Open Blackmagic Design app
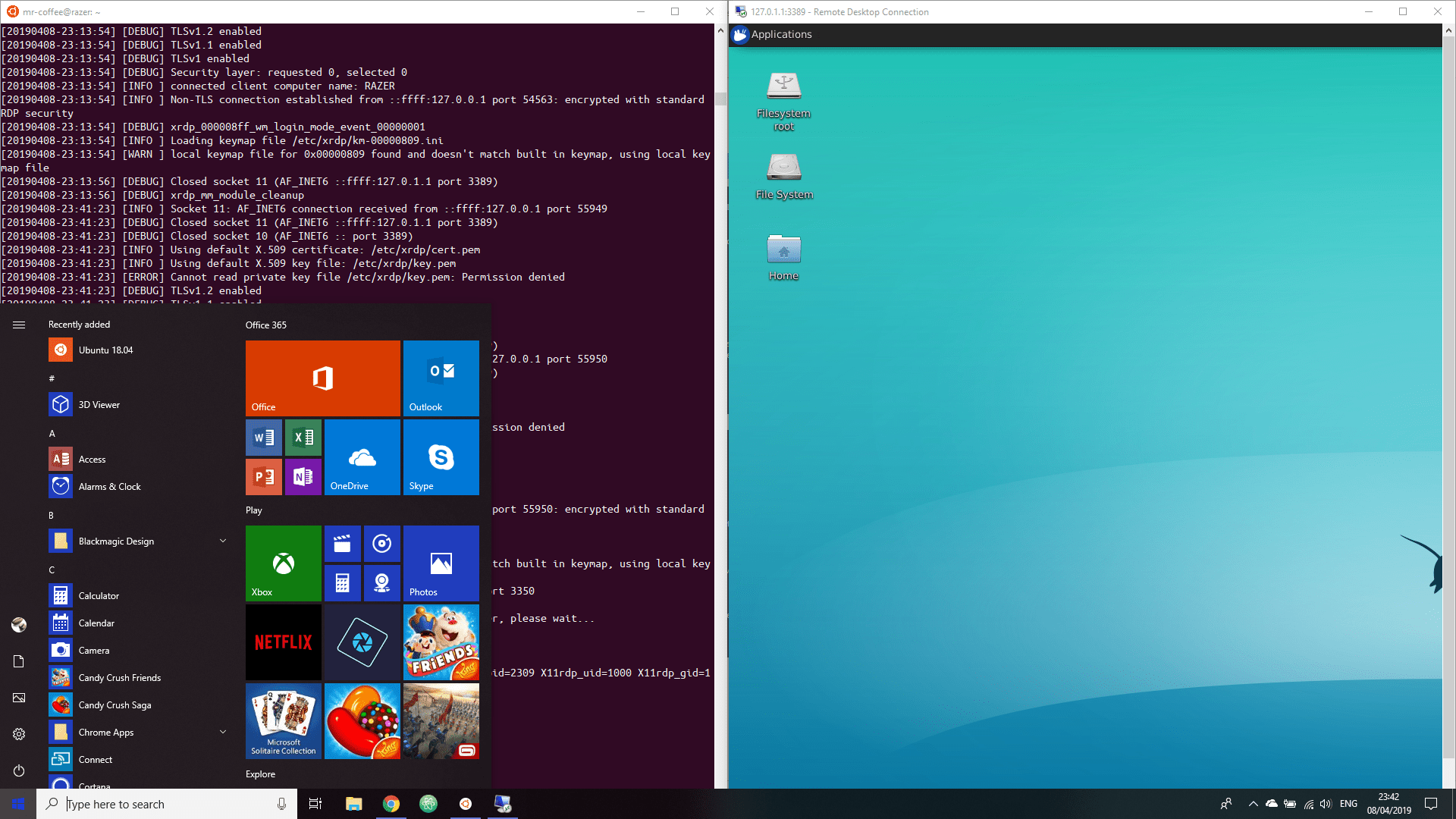The width and height of the screenshot is (1456, 819). coord(116,540)
